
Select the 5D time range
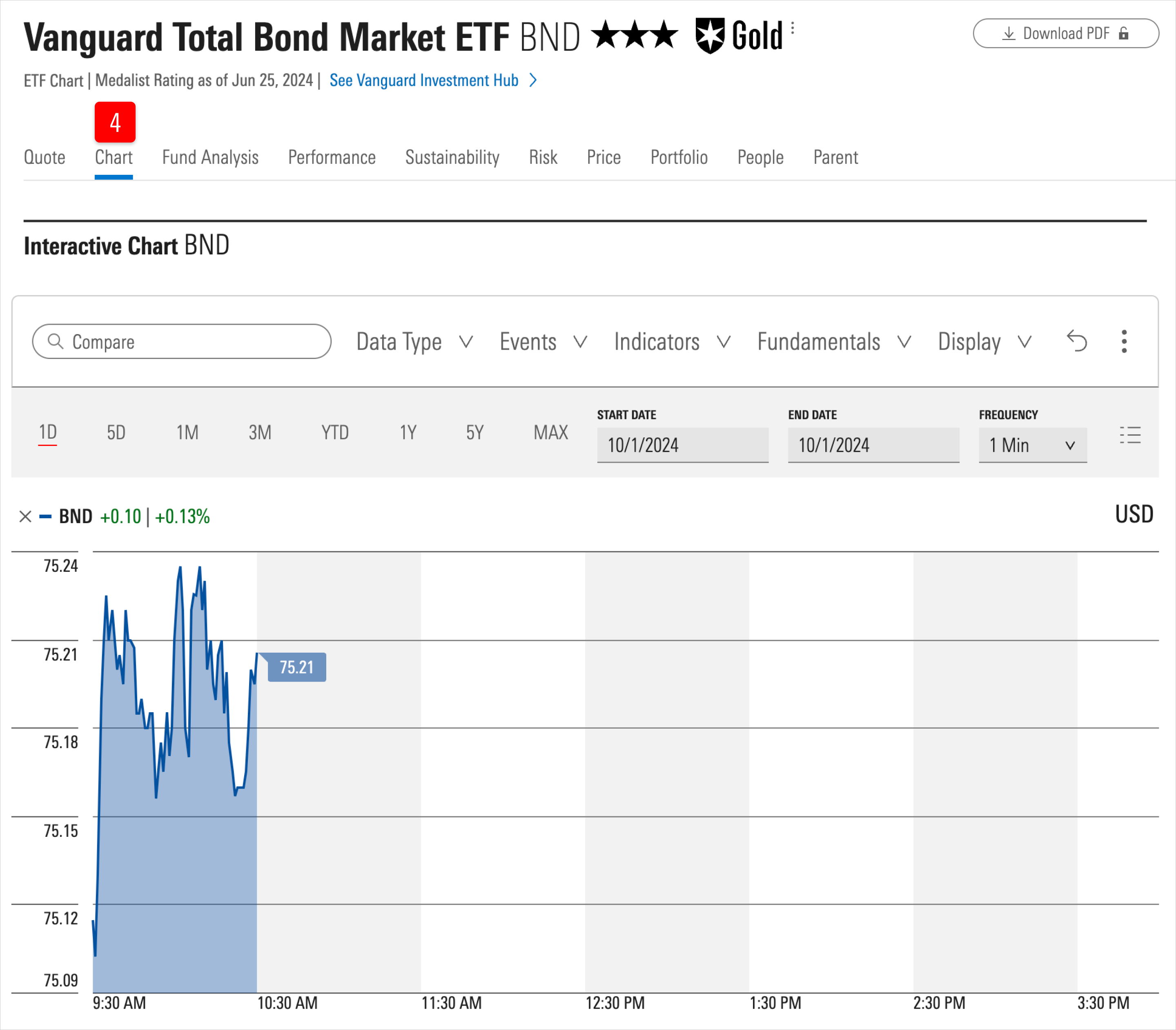[116, 432]
